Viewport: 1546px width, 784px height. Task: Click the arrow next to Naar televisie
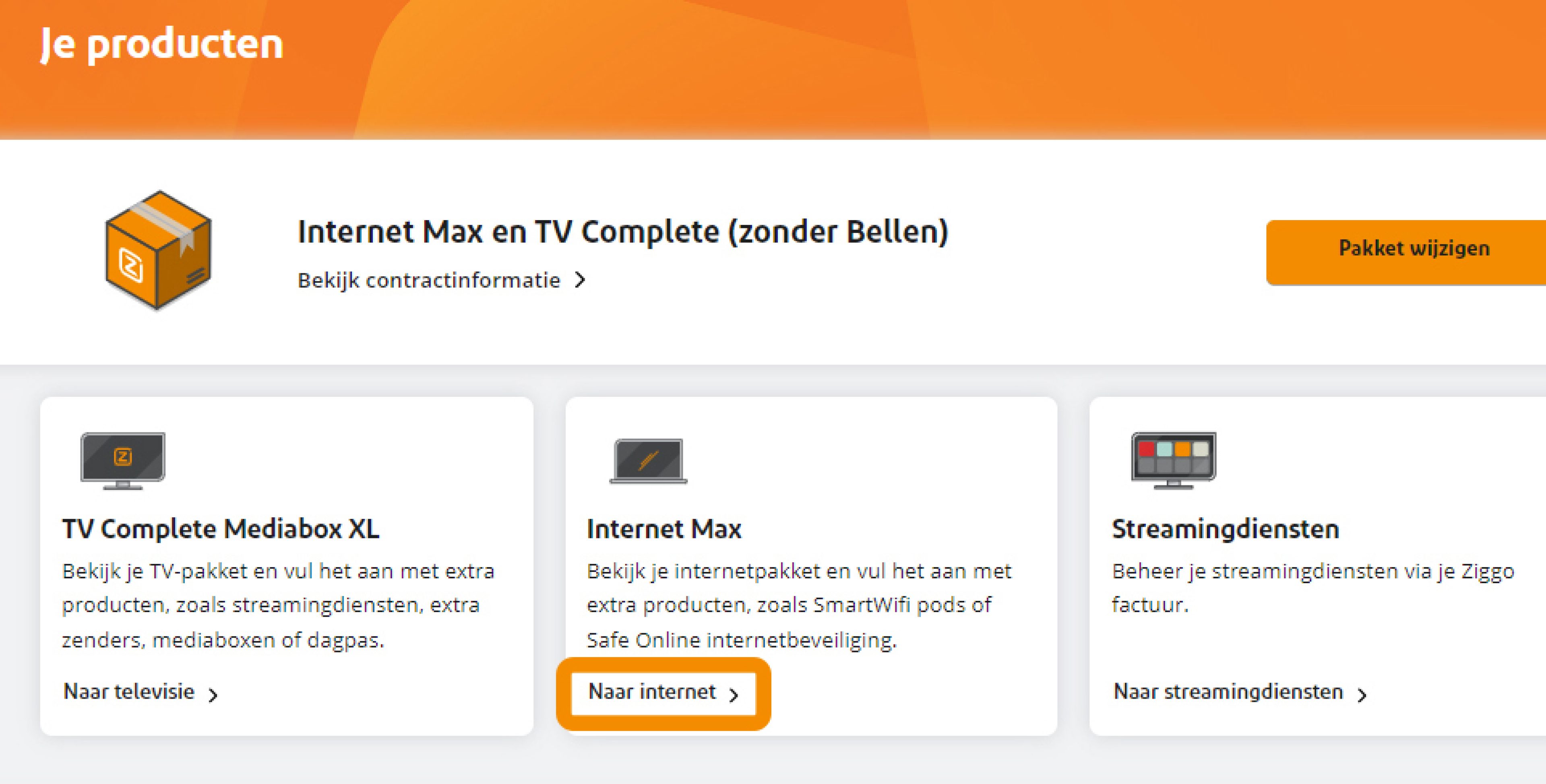(213, 695)
